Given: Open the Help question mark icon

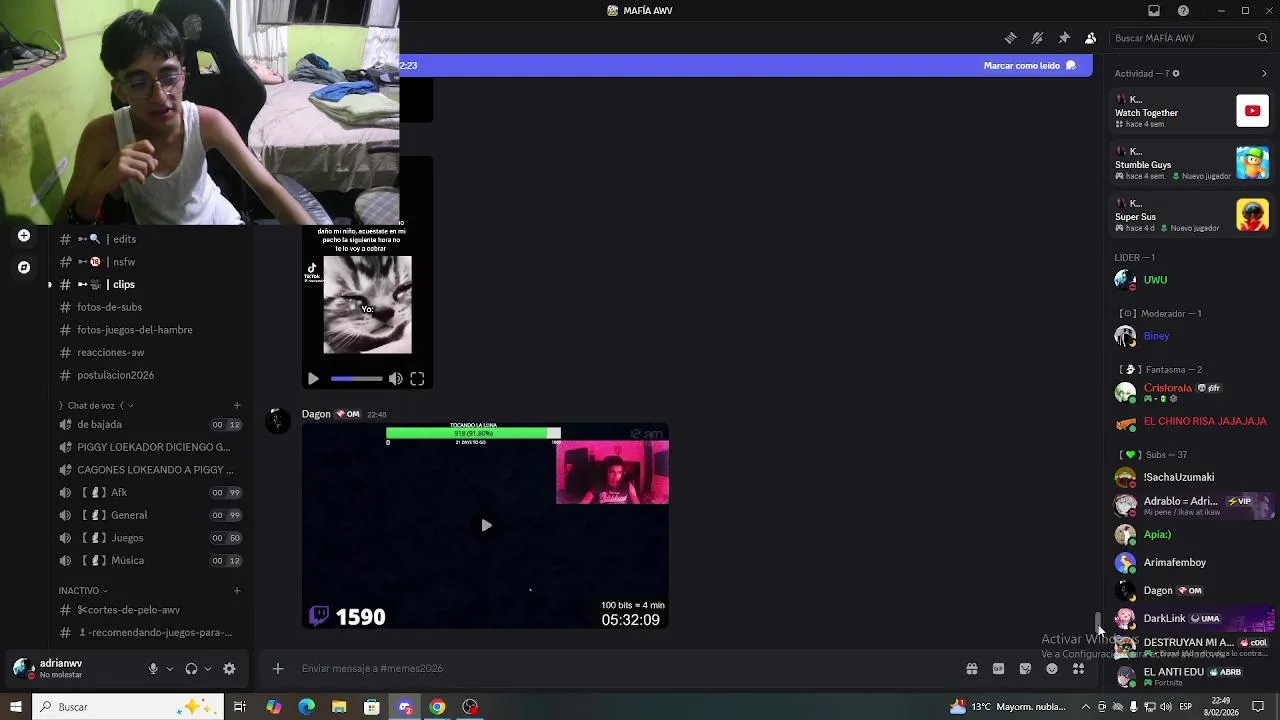Looking at the screenshot, I should coord(1184,10).
